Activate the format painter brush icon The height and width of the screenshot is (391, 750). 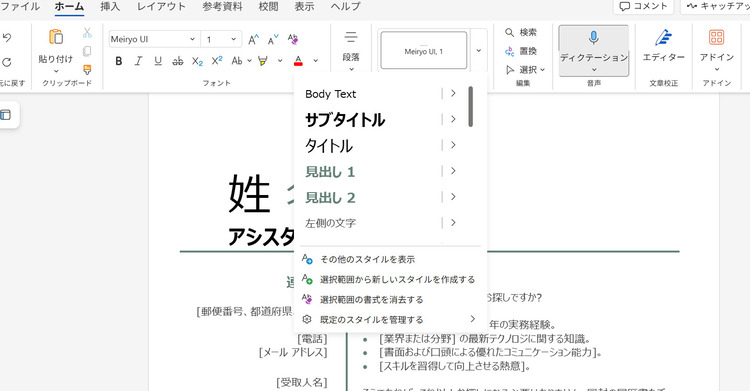tap(87, 70)
